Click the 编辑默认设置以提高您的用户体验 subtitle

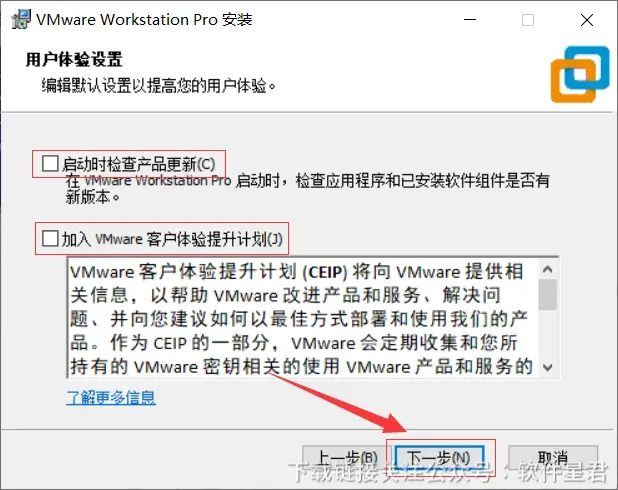(x=159, y=85)
